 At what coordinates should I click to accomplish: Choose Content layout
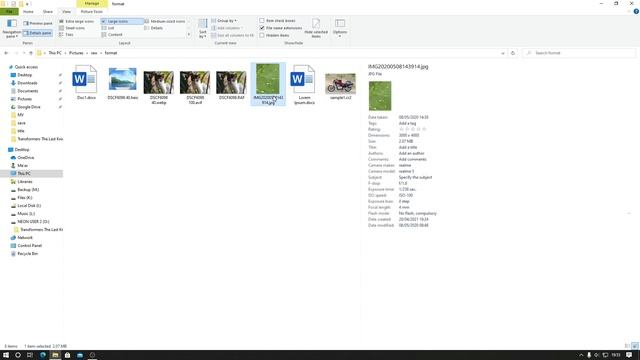pyautogui.click(x=112, y=35)
